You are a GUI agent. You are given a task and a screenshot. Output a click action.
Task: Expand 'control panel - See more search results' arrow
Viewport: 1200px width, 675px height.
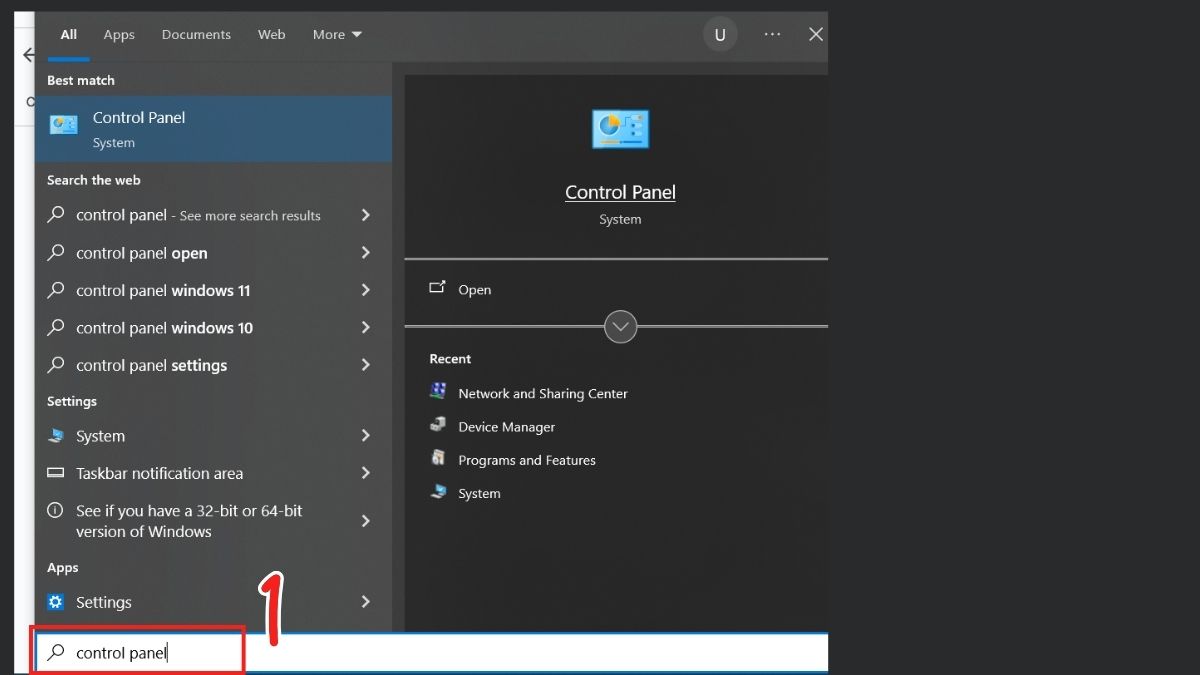pyautogui.click(x=365, y=215)
